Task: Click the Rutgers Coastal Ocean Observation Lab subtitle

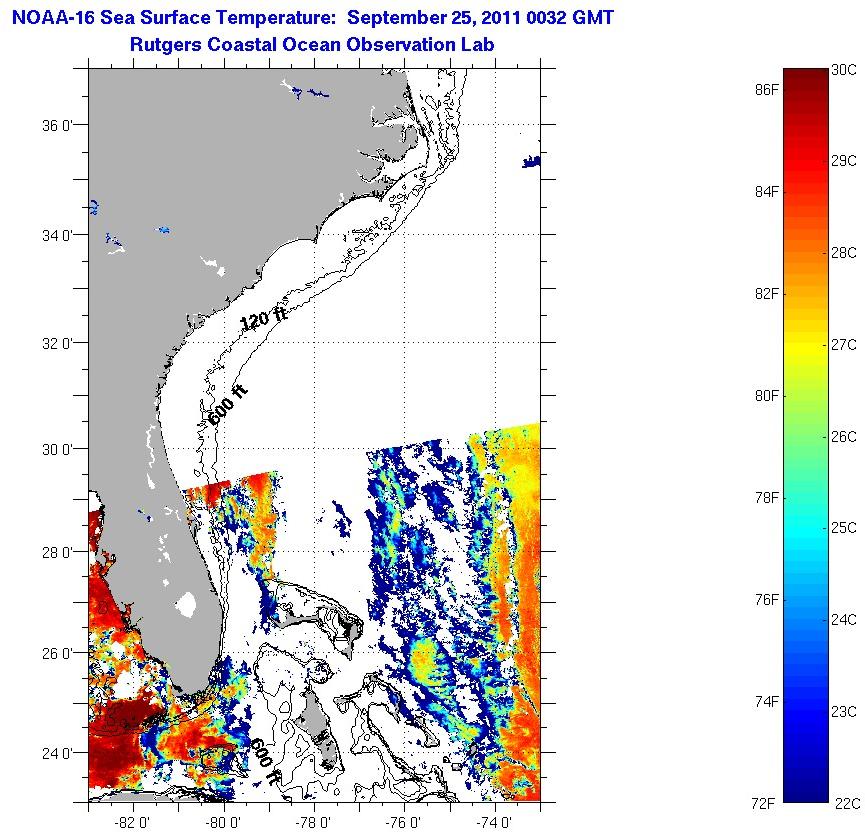Action: pos(312,45)
